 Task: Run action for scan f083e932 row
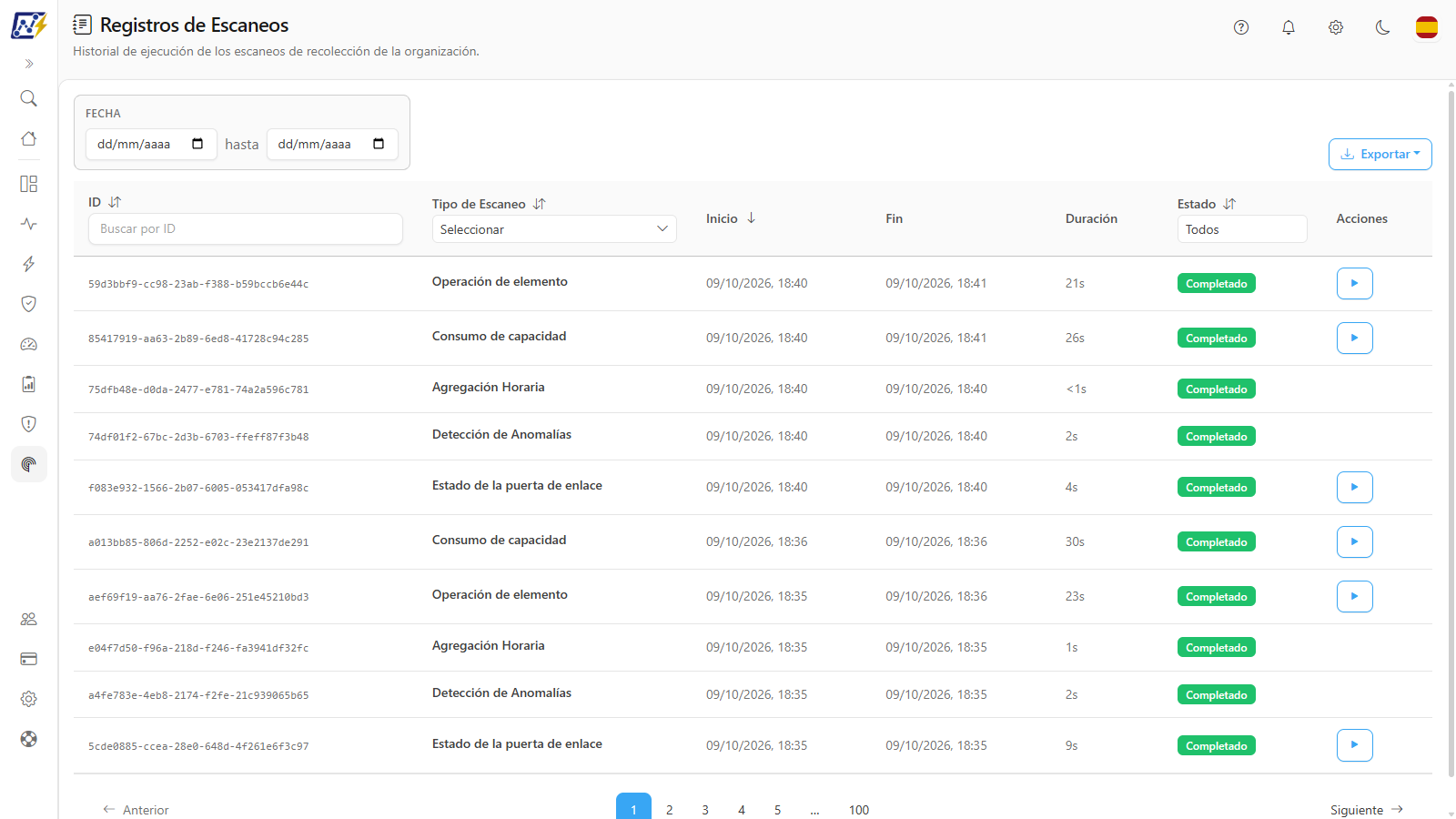pos(1355,487)
